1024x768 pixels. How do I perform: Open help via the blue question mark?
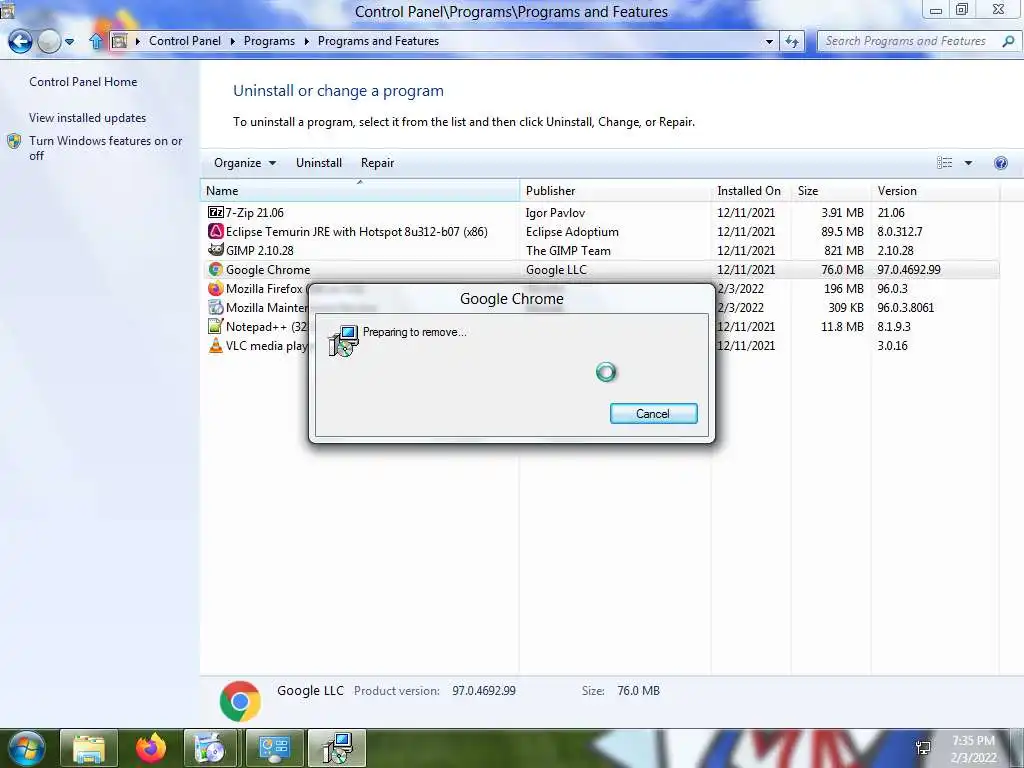(1000, 163)
